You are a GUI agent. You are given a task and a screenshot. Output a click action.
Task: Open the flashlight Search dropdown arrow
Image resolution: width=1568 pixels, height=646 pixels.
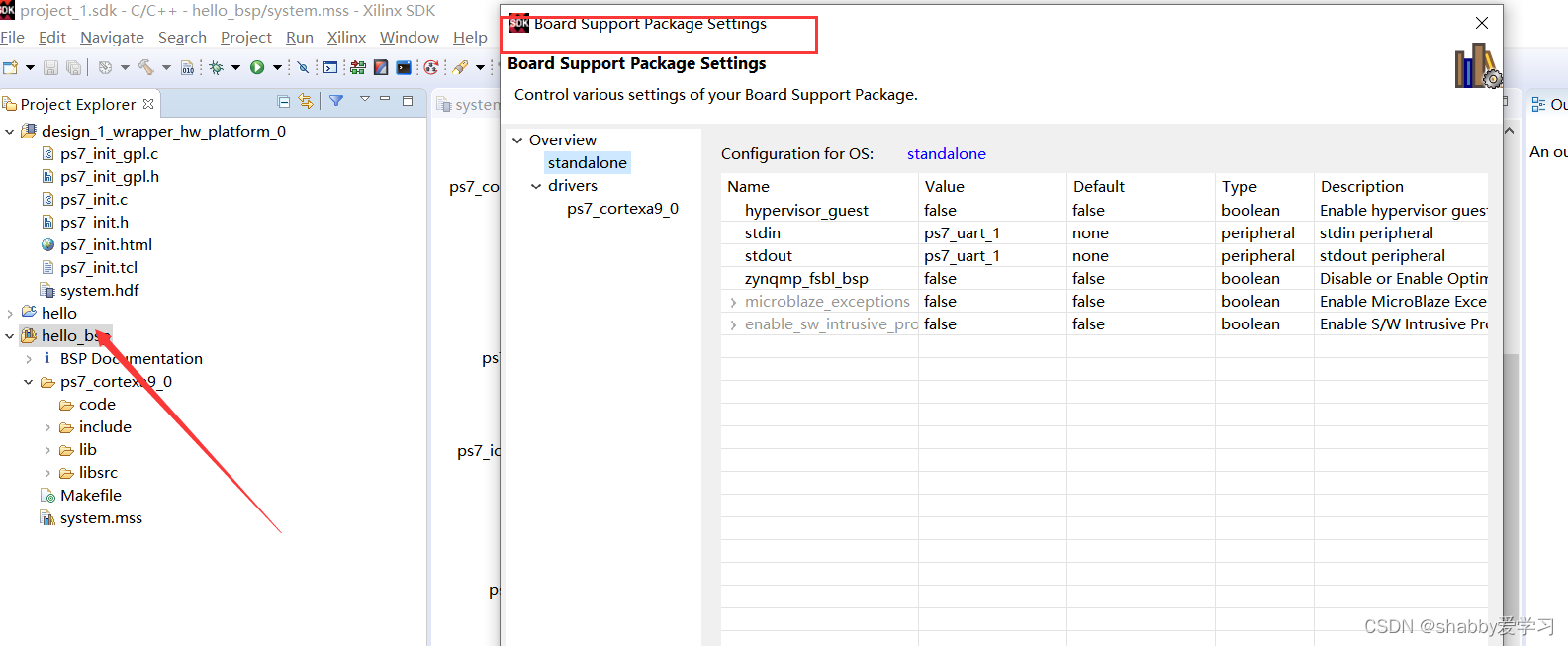tap(480, 67)
